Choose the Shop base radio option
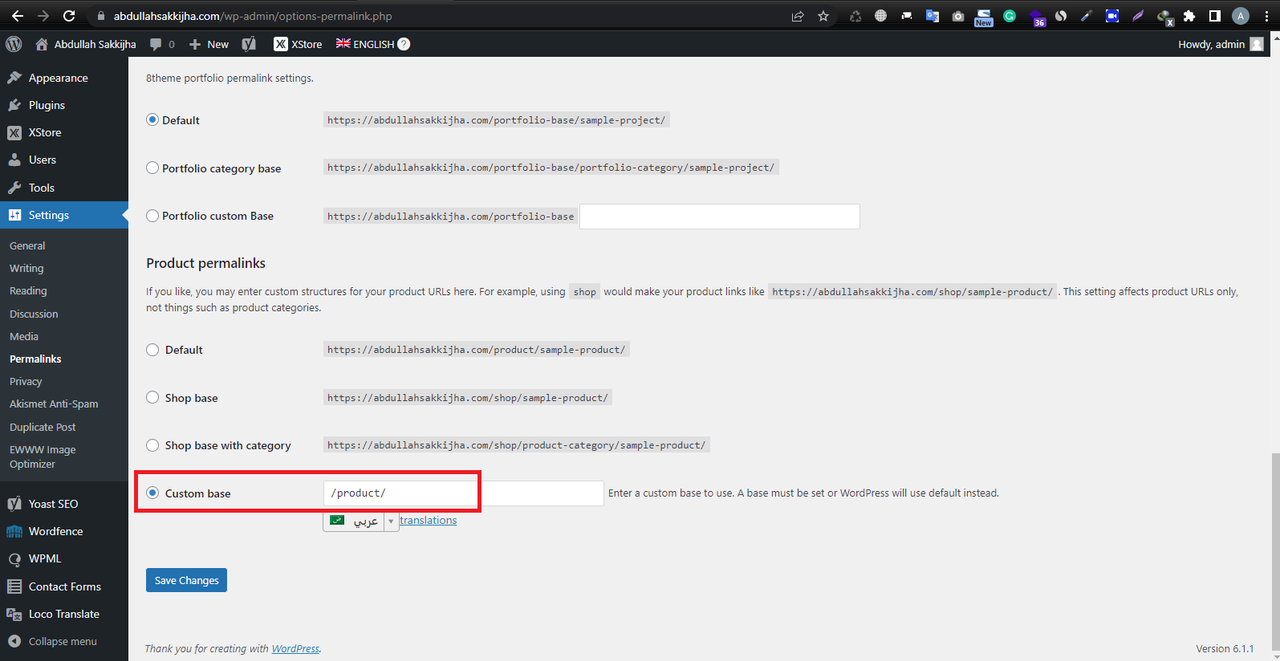This screenshot has height=661, width=1280. pyautogui.click(x=153, y=398)
